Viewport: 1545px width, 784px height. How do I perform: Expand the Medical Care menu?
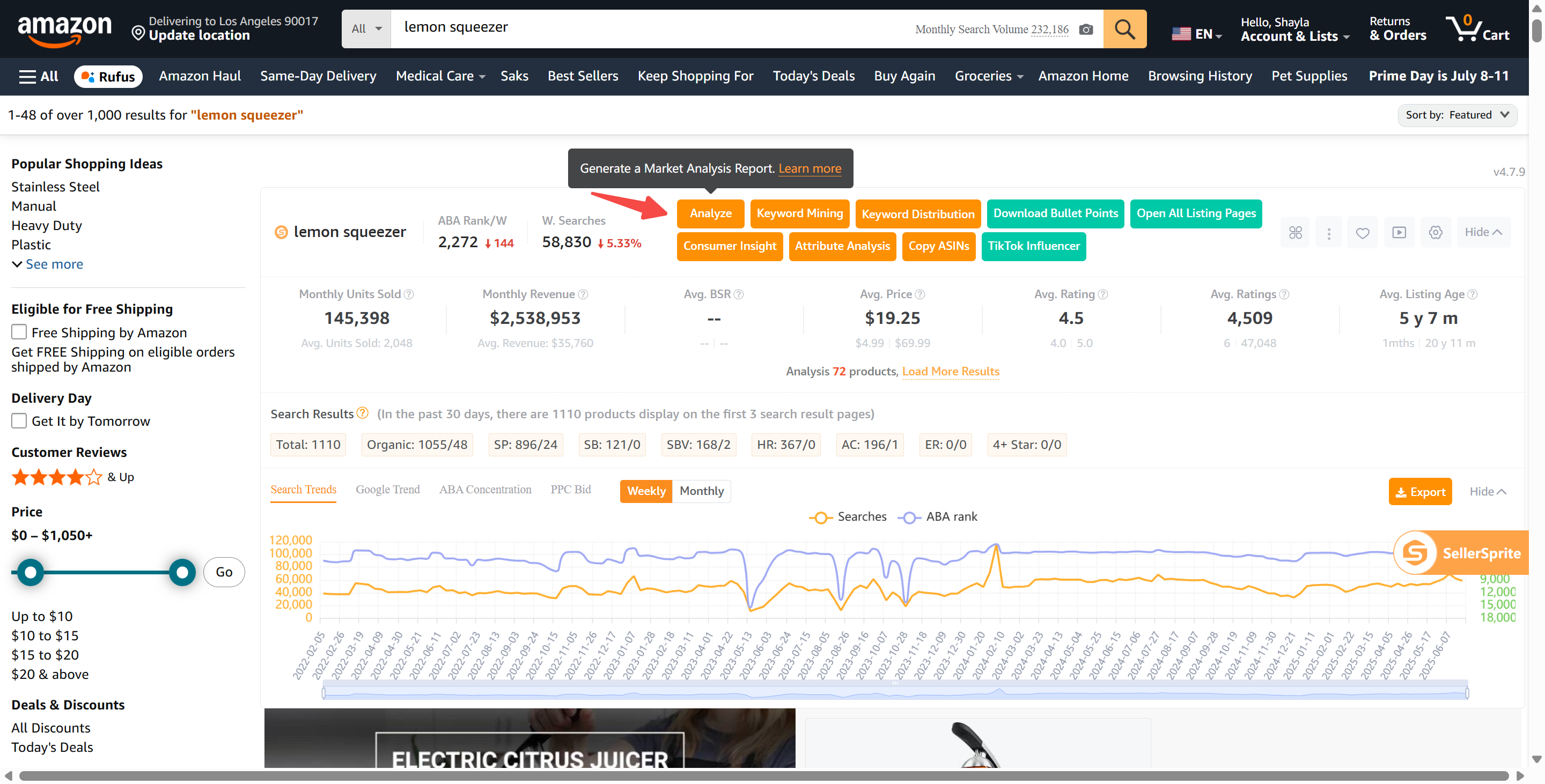(x=440, y=76)
